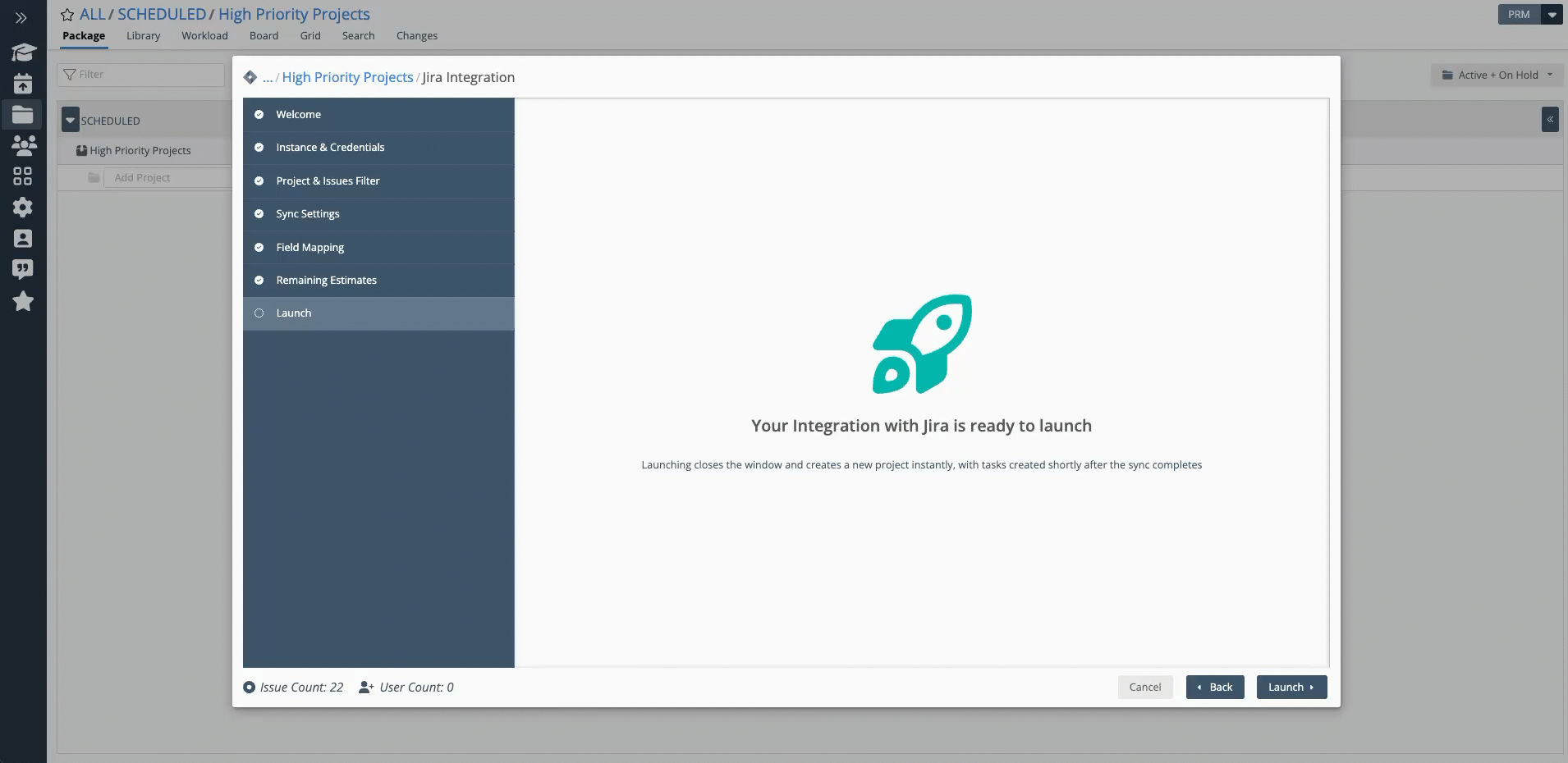Switch to the Board tab
This screenshot has width=1568, height=763.
click(x=264, y=36)
